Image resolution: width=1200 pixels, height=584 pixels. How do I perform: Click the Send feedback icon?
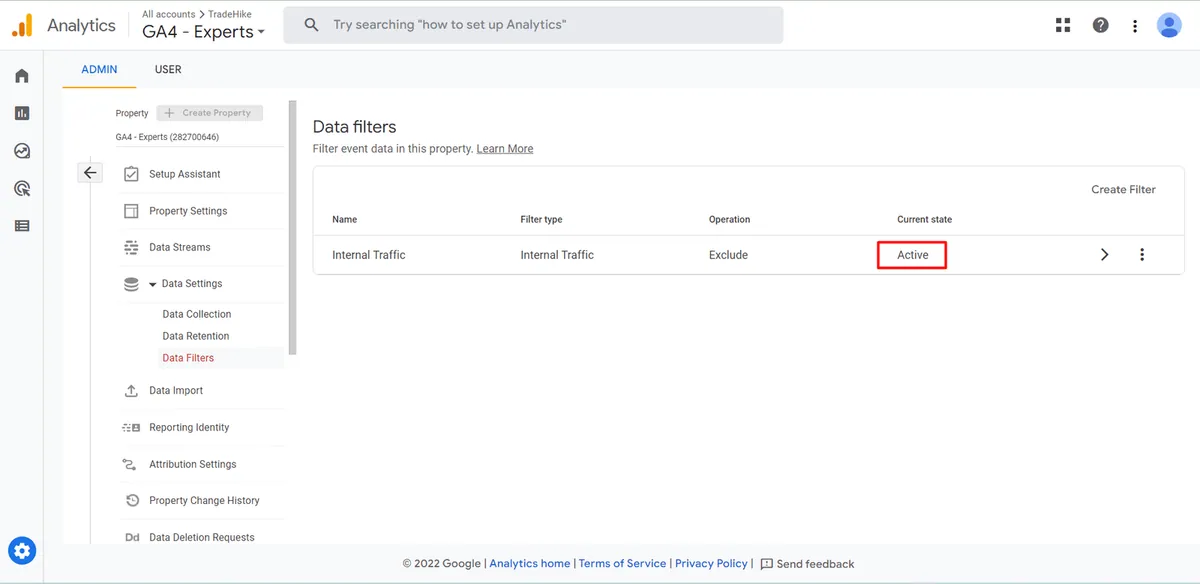tap(767, 564)
